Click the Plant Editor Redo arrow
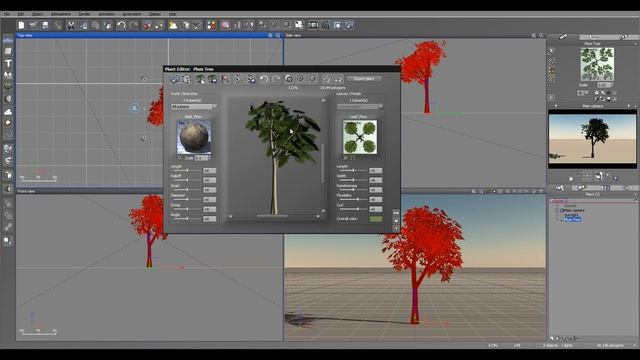640x360 pixels. pos(276,79)
